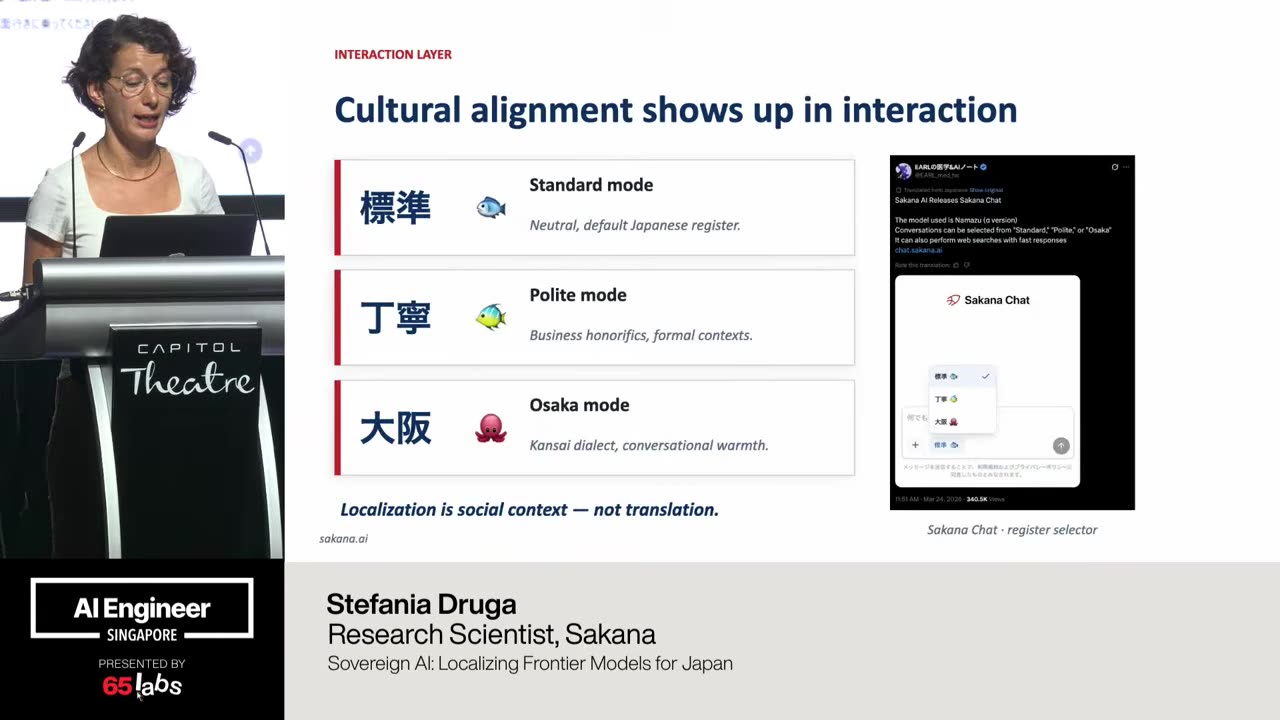
Task: Click the checkmark next to the selected 標準 option
Action: pos(986,376)
